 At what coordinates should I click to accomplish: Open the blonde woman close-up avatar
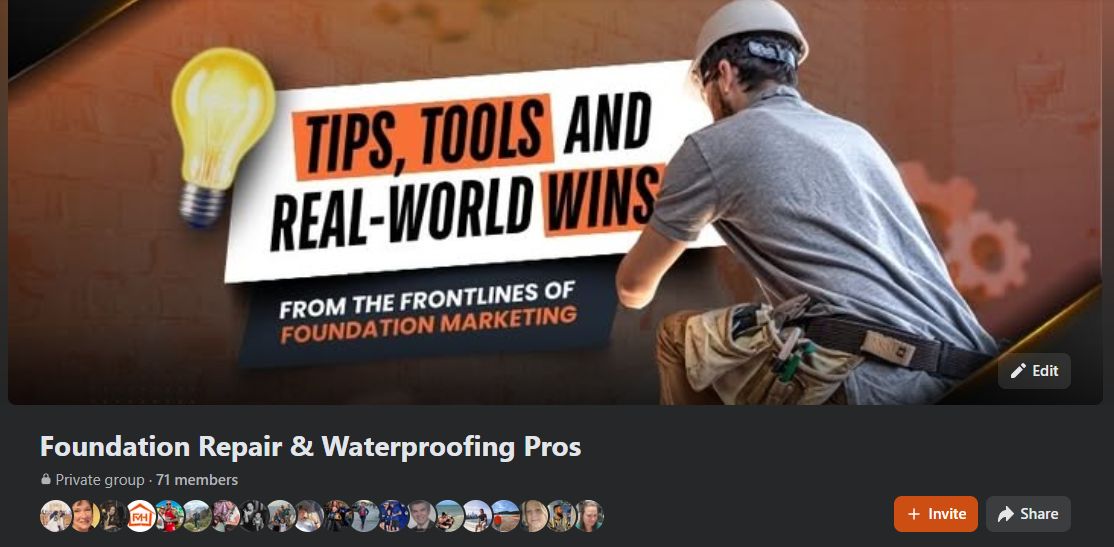[x=532, y=516]
